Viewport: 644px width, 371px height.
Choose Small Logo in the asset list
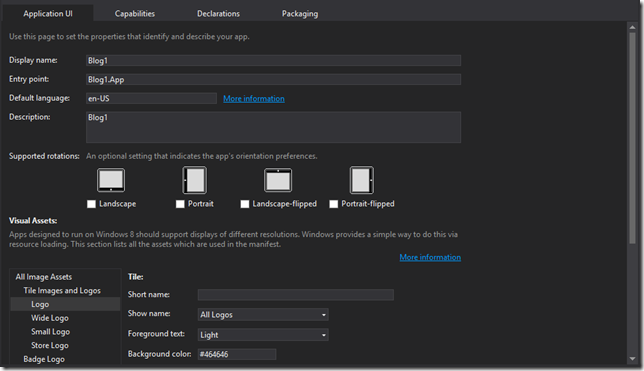51,332
